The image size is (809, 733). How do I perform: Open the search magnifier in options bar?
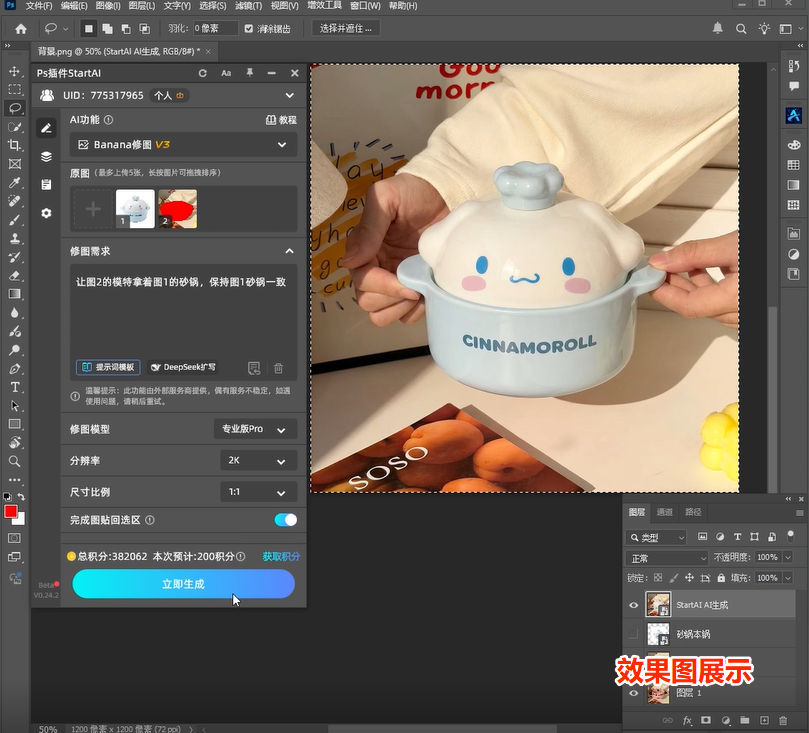pyautogui.click(x=741, y=29)
